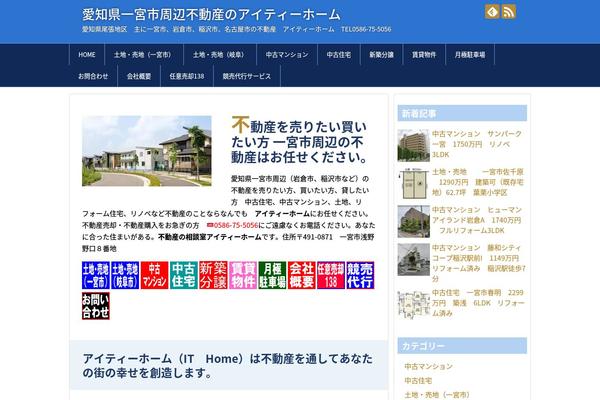Image resolution: width=600 pixels, height=400 pixels.
Task: Click the サンパーク一宮 apartment building thumbnail
Action: 413,145
